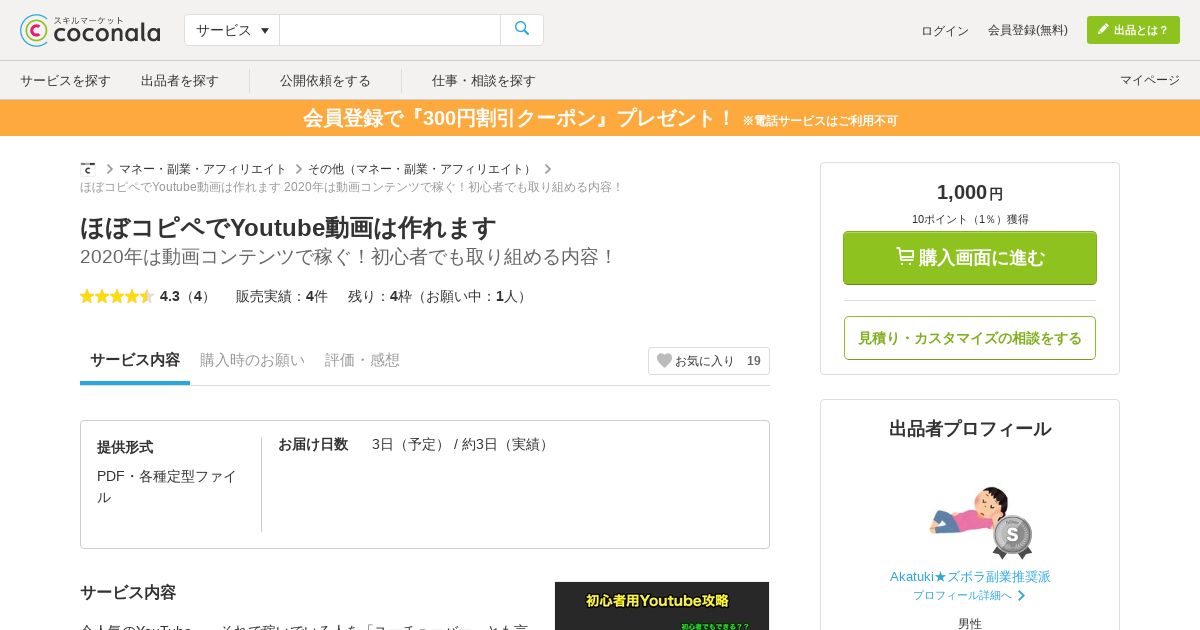The height and width of the screenshot is (630, 1200).
Task: Click PDF・各種定型ファイル format text
Action: pyautogui.click(x=167, y=486)
